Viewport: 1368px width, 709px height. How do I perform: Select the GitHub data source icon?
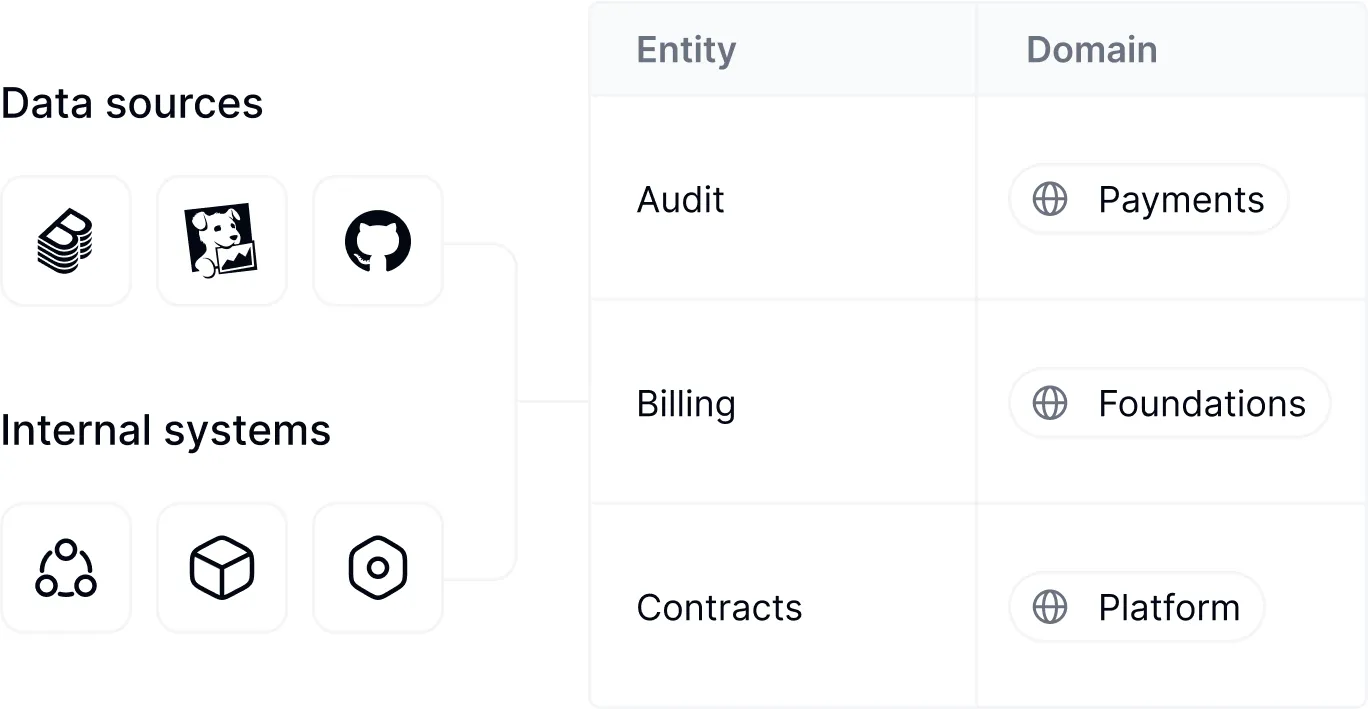[x=378, y=241]
